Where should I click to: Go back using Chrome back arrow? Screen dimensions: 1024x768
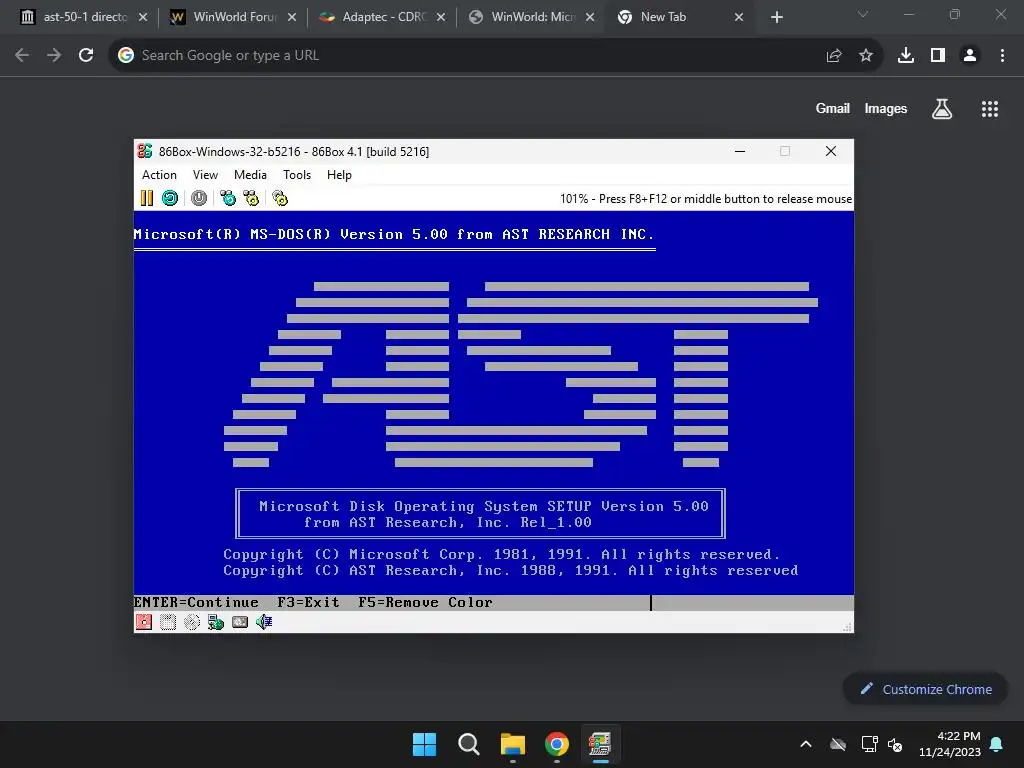(22, 56)
